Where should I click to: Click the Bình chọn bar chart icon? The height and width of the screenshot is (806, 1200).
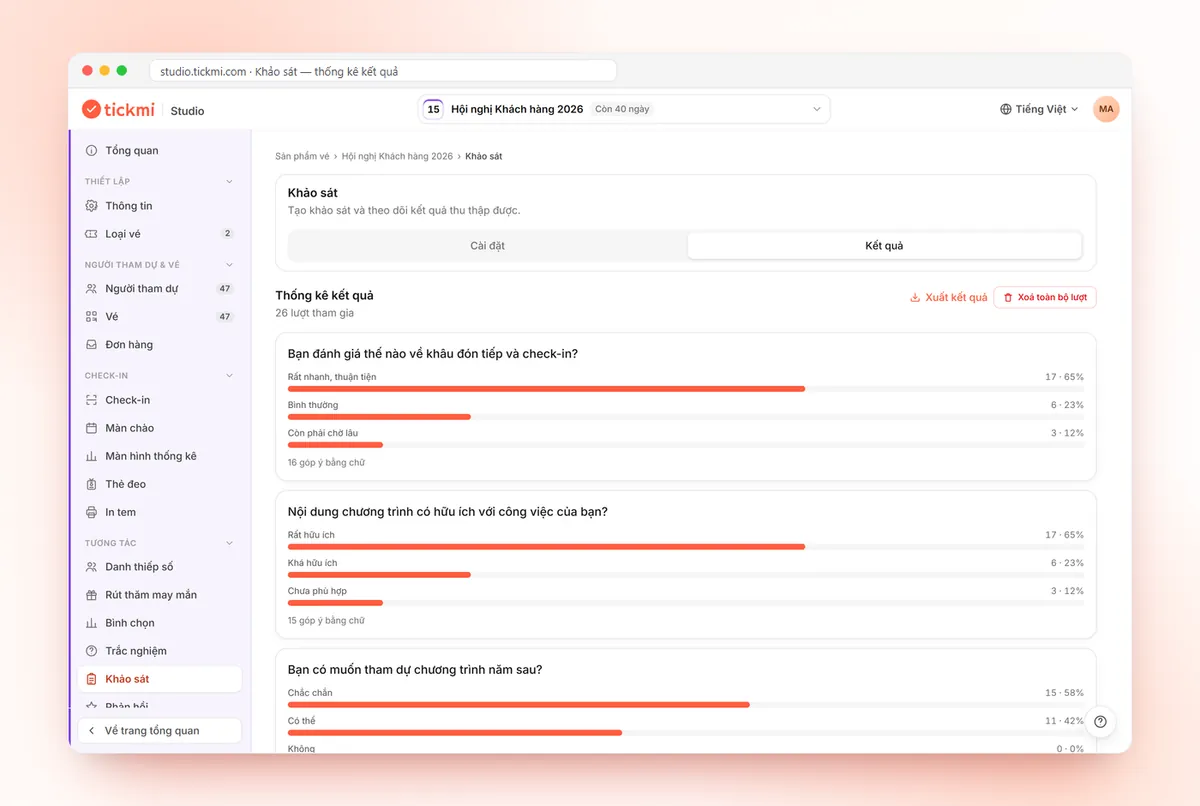[91, 623]
